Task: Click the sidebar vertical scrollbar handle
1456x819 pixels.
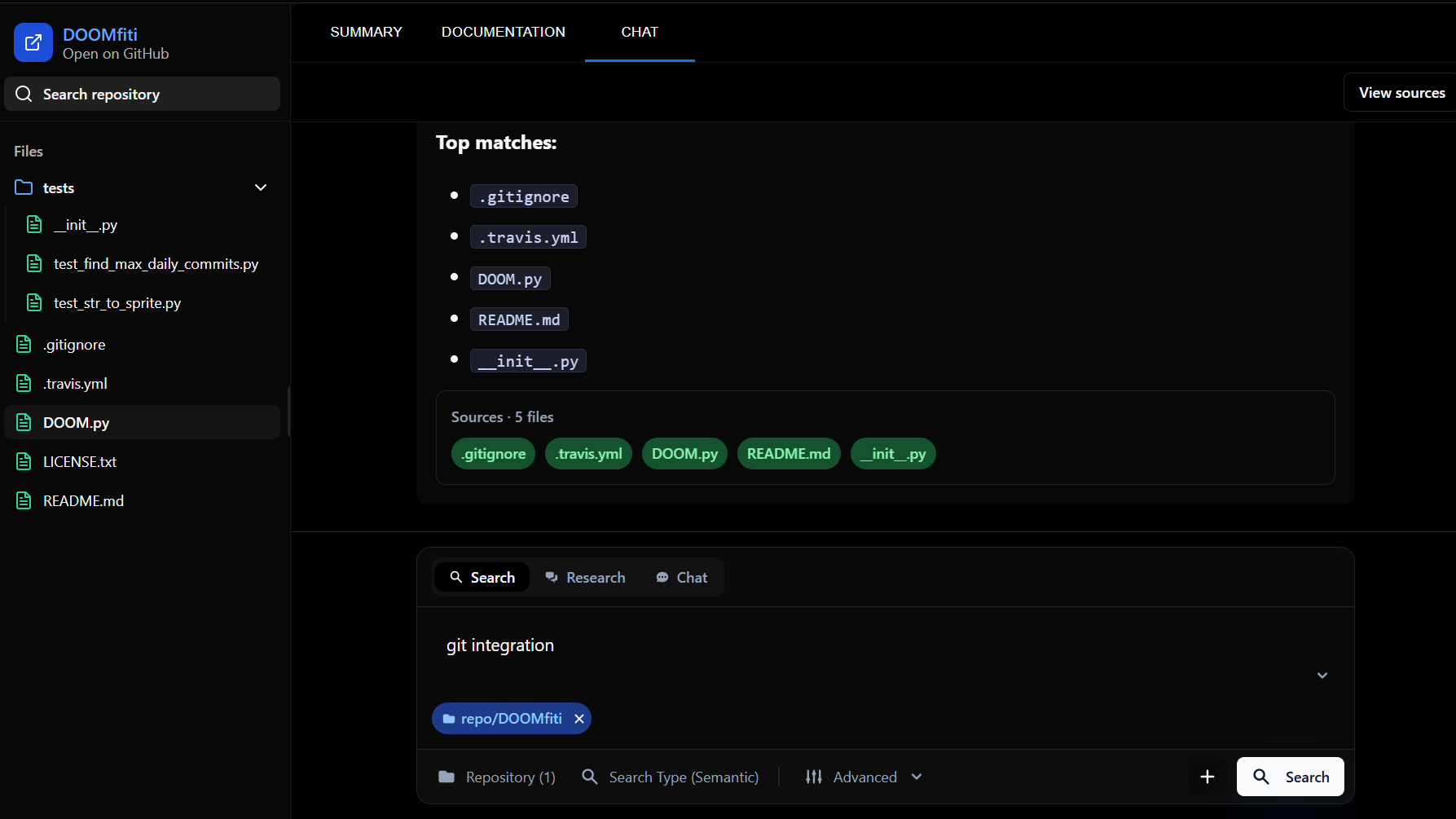Action: point(288,412)
